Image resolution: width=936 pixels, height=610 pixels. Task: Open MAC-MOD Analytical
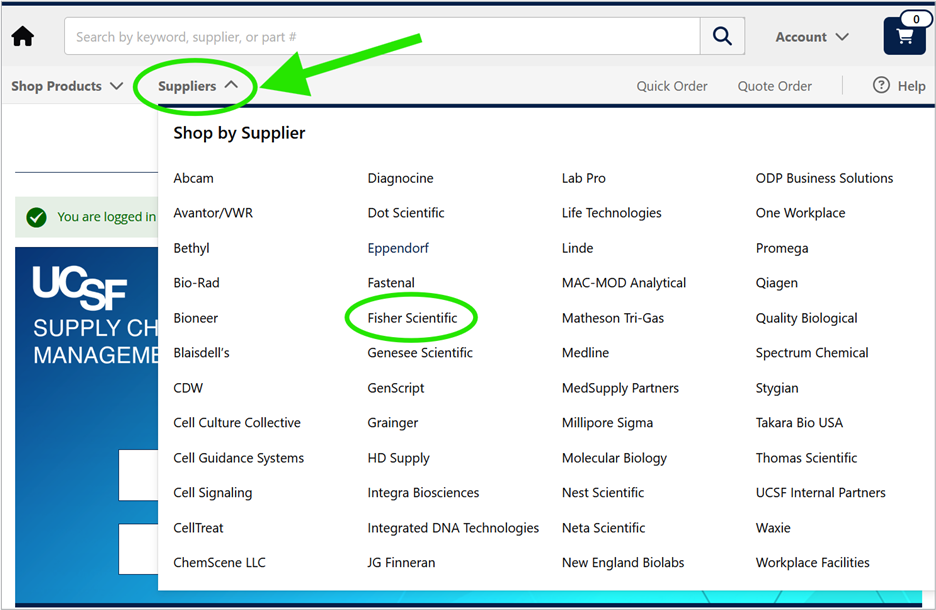(624, 282)
